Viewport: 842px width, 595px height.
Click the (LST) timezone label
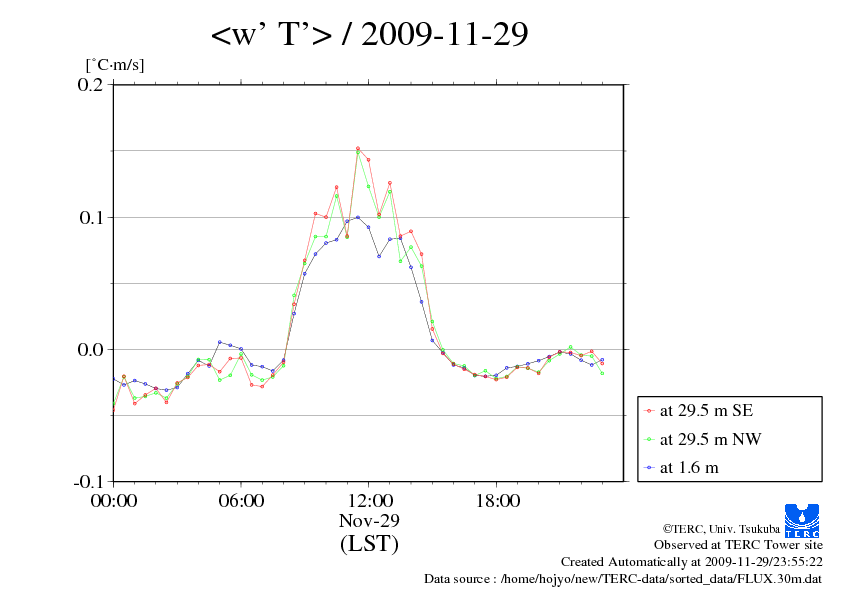tap(369, 543)
